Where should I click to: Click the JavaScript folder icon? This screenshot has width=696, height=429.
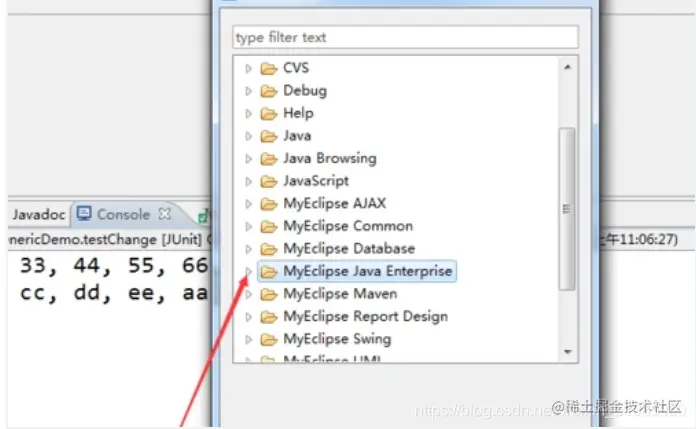[269, 181]
